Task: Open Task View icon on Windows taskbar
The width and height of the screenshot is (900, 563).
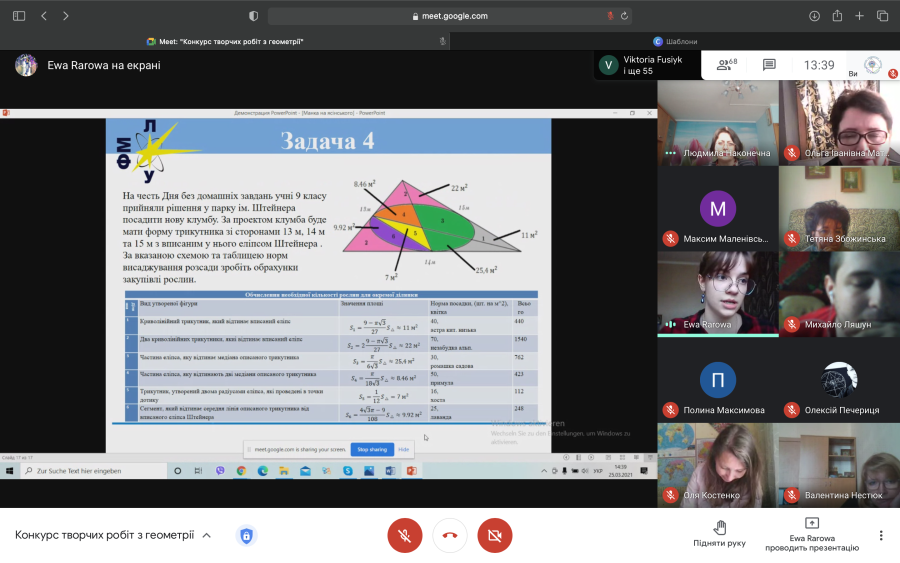Action: point(198,471)
